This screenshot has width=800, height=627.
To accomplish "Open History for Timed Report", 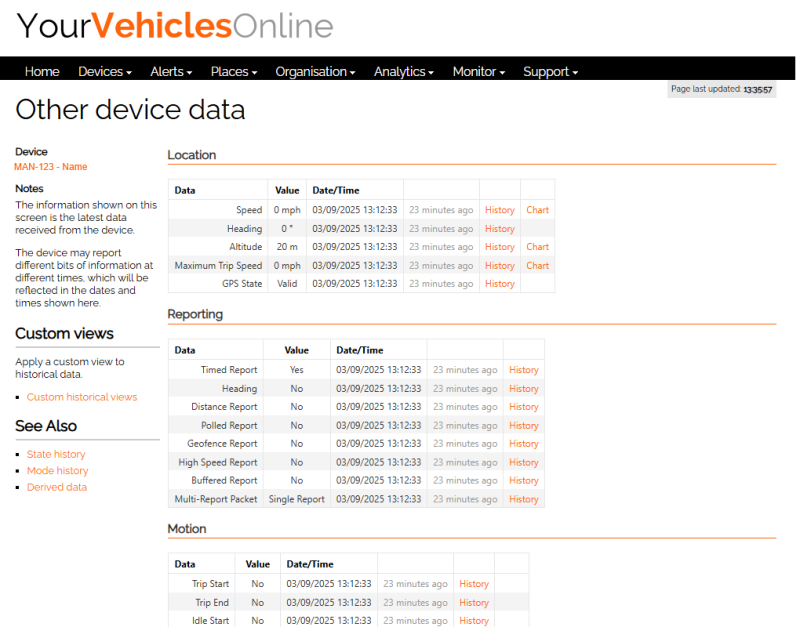I will 523,370.
